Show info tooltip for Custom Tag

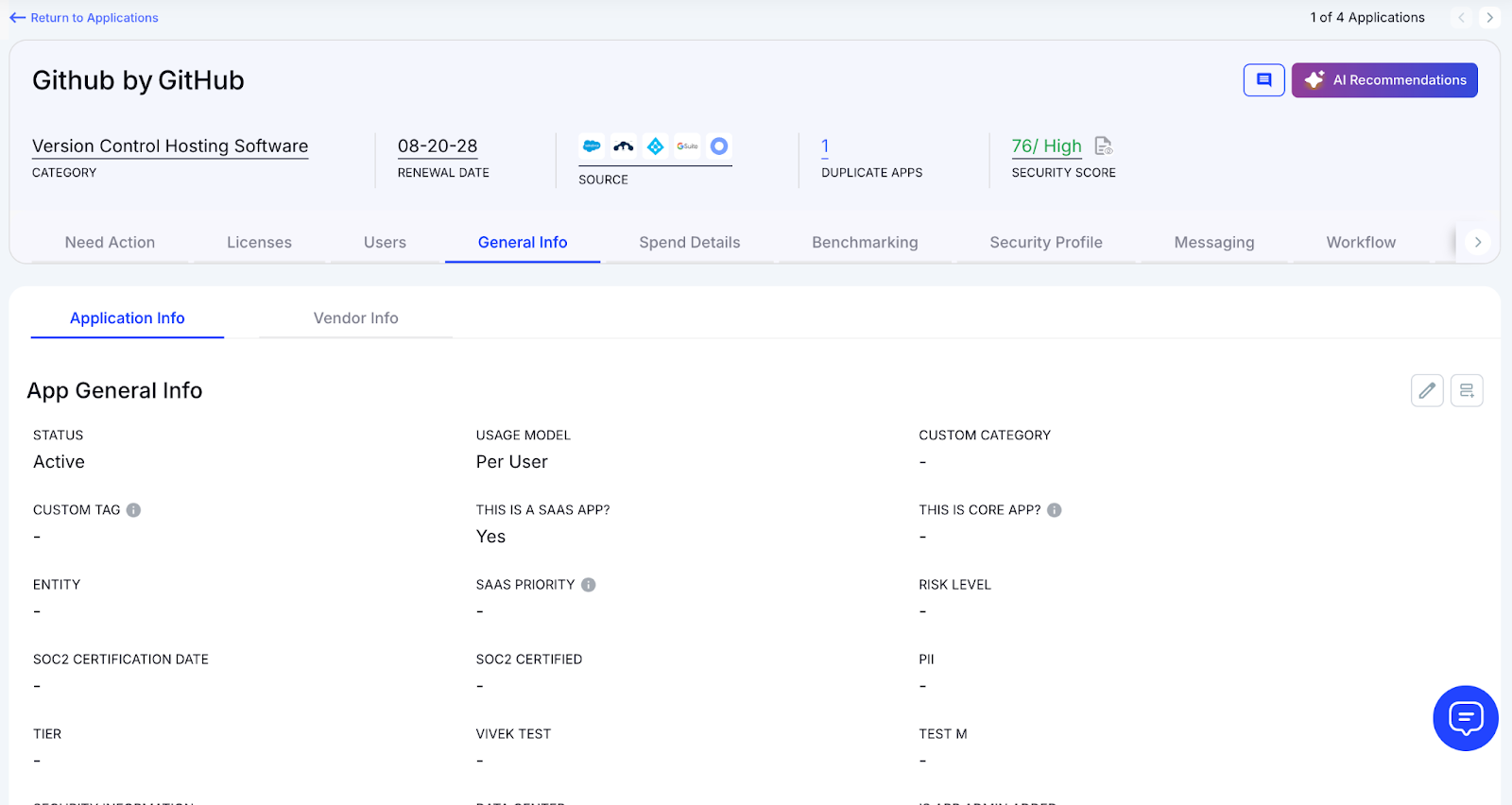point(134,510)
